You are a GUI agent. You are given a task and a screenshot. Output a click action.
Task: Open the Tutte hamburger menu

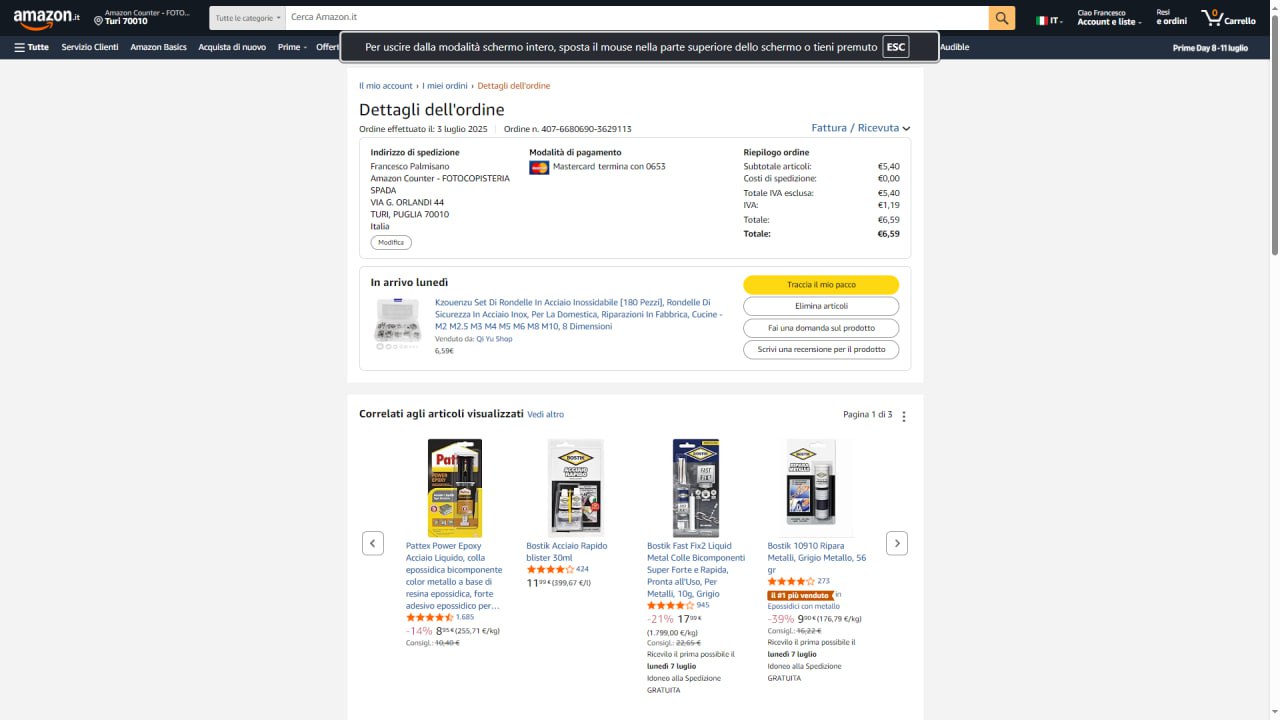pos(31,47)
